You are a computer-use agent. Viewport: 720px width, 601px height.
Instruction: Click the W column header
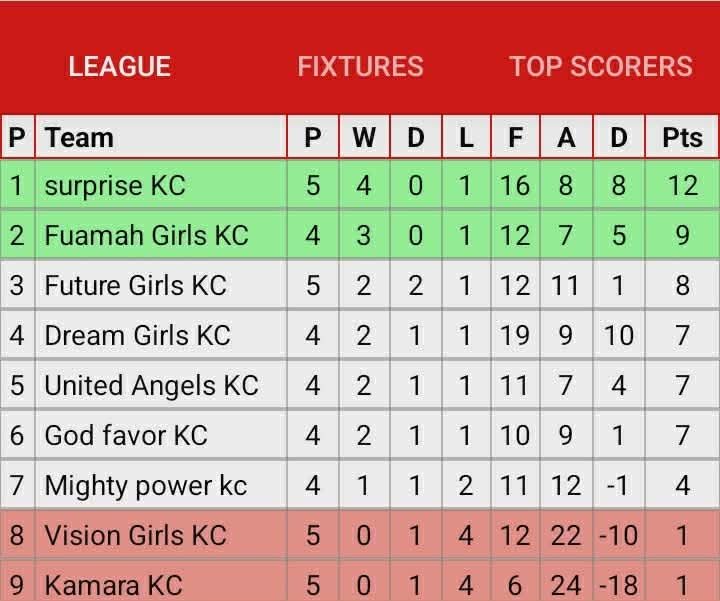click(364, 137)
